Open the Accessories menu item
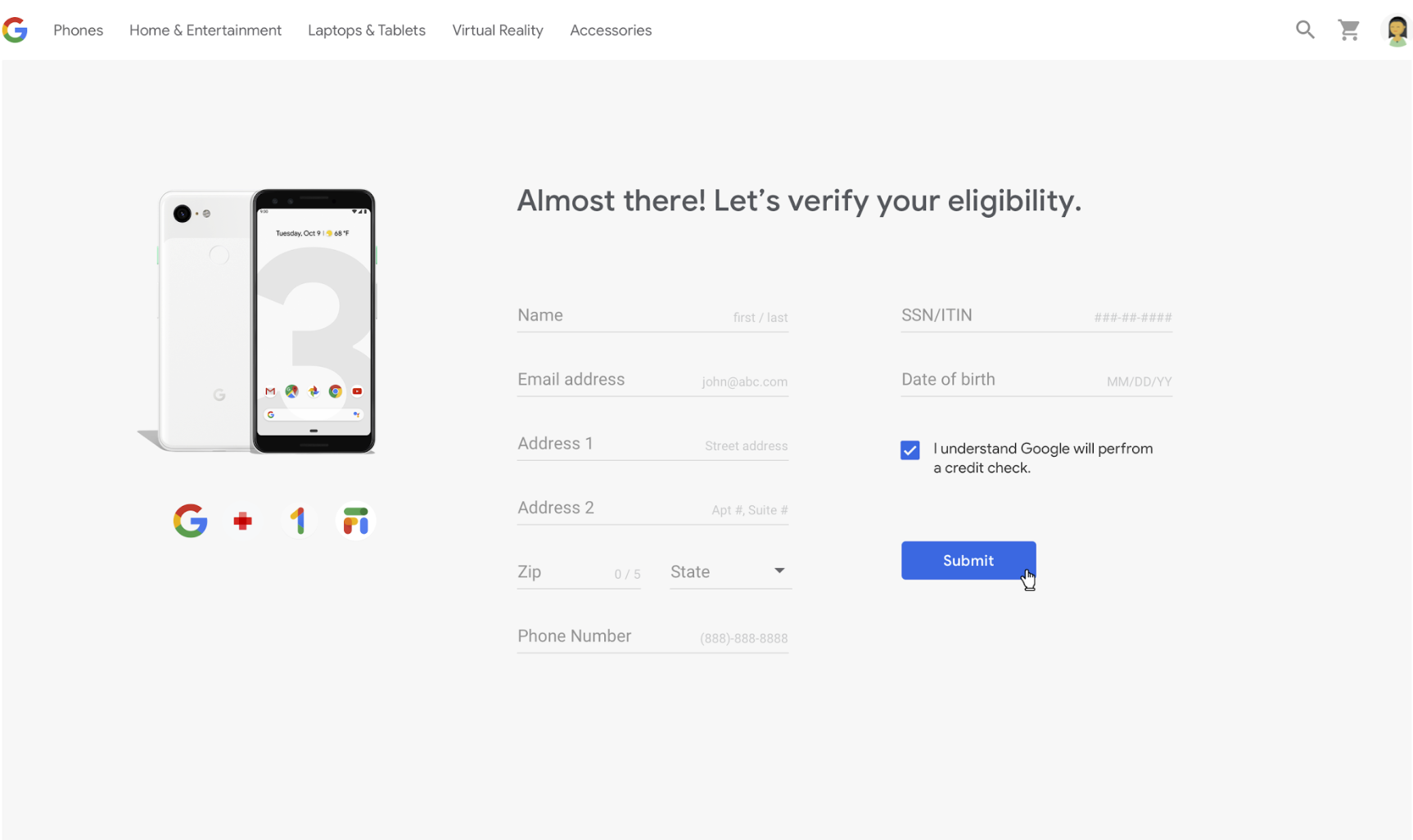 click(611, 30)
